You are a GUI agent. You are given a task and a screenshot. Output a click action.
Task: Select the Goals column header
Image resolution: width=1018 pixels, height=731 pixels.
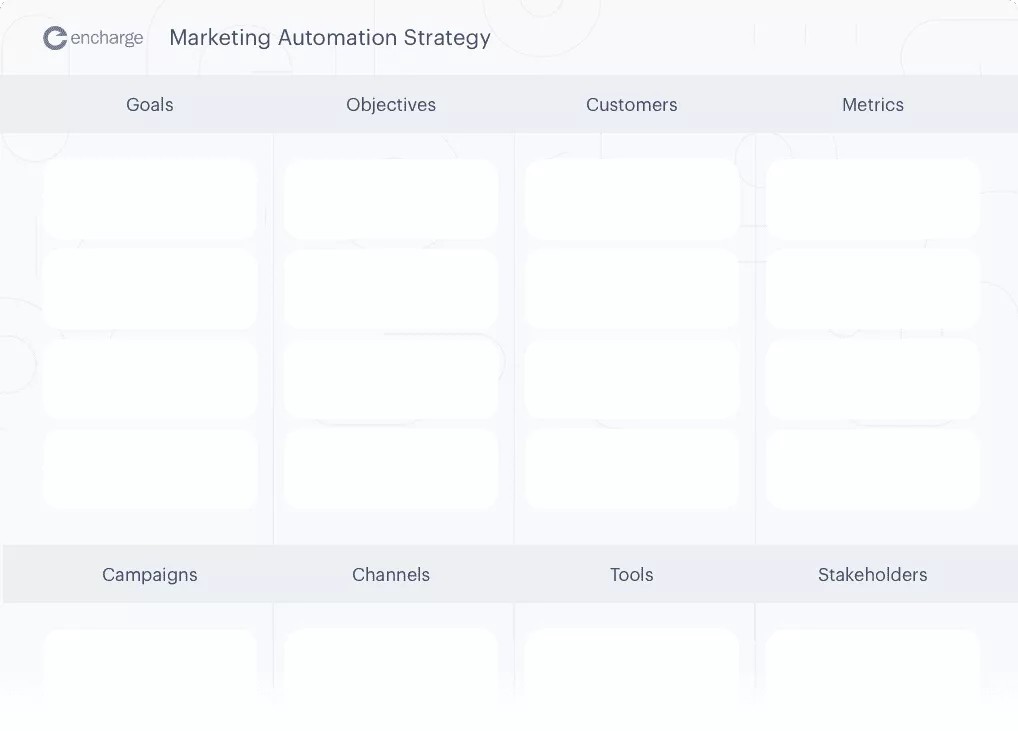[x=150, y=105]
